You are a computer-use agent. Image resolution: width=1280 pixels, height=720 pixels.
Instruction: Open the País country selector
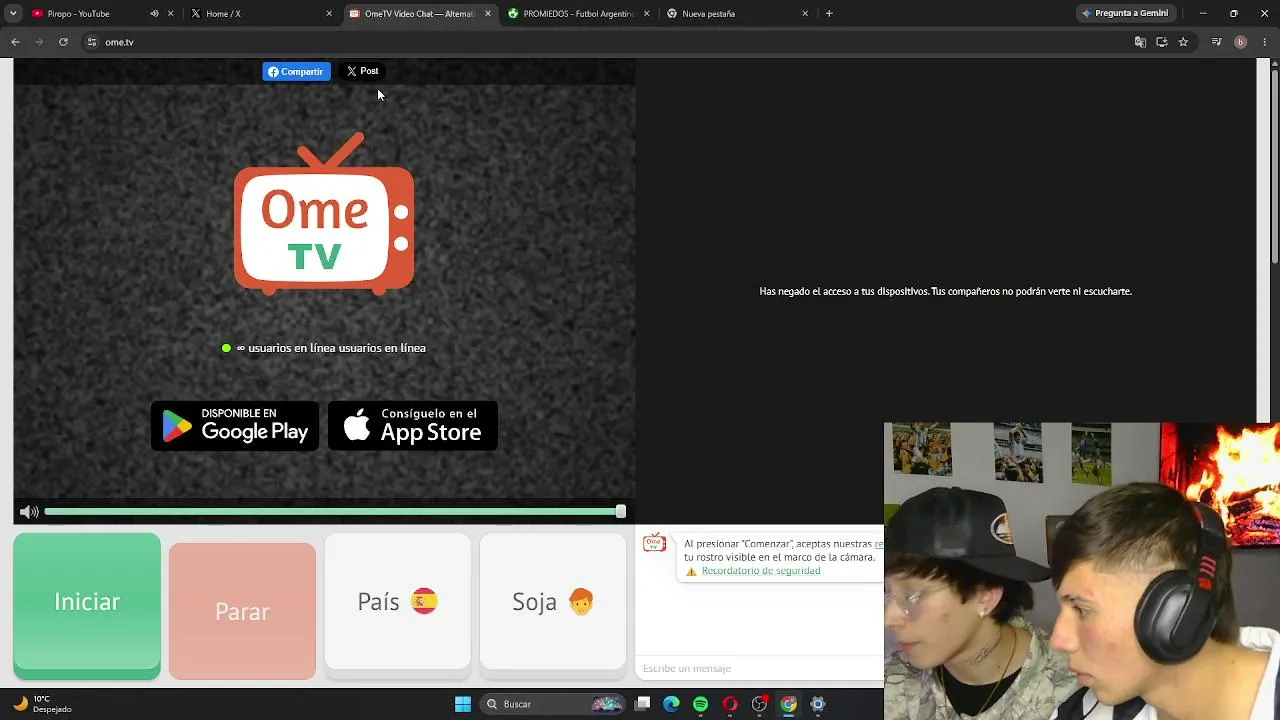[x=397, y=601]
